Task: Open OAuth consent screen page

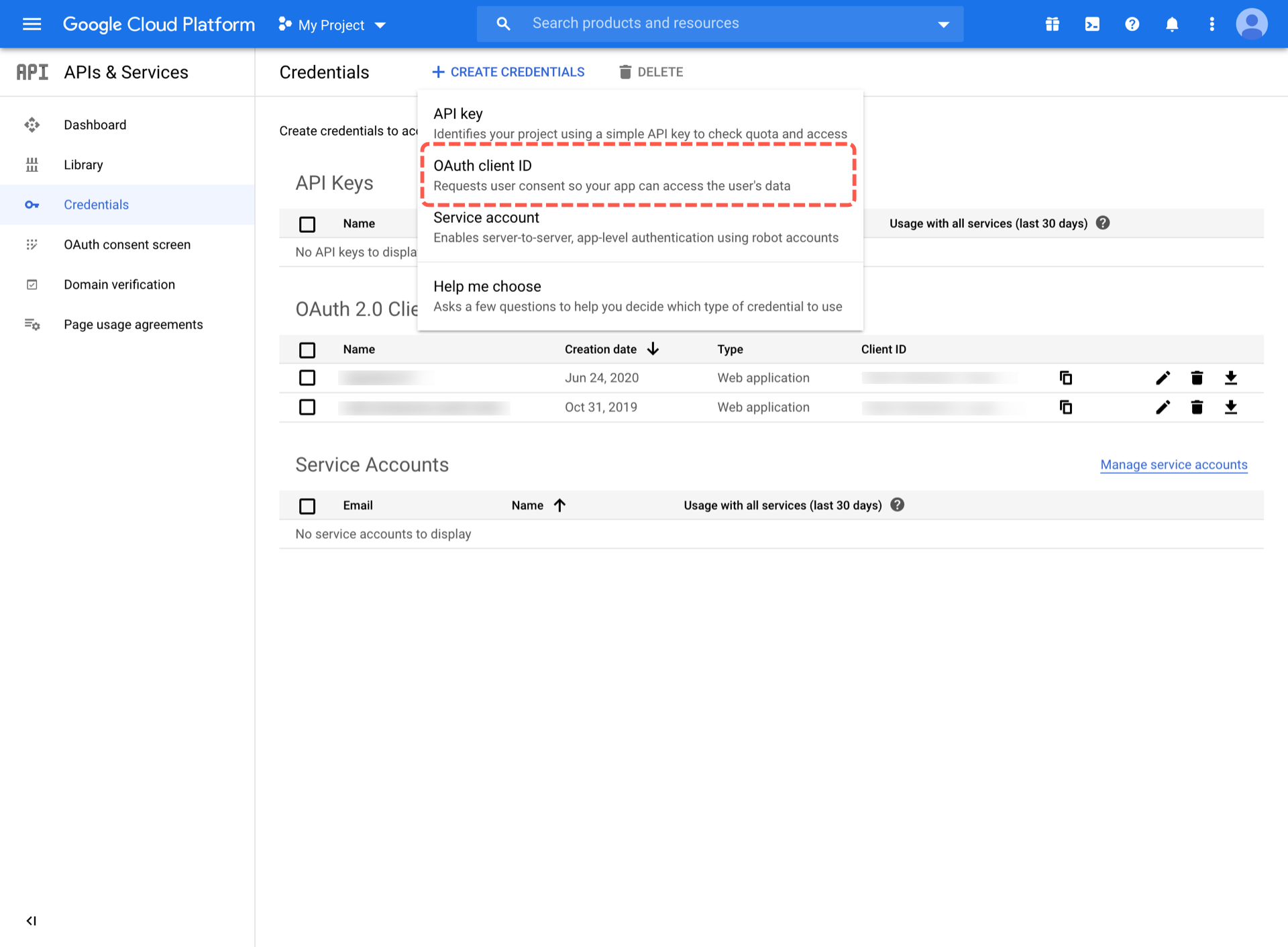Action: point(127,244)
